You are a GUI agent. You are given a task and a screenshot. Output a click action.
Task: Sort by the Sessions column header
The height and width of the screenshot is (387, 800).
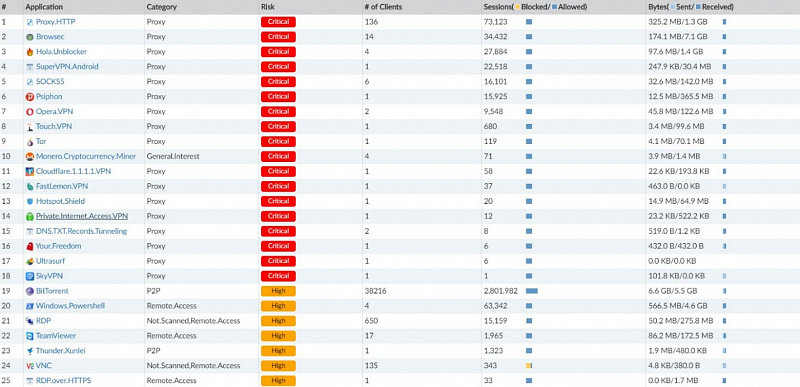(535, 7)
